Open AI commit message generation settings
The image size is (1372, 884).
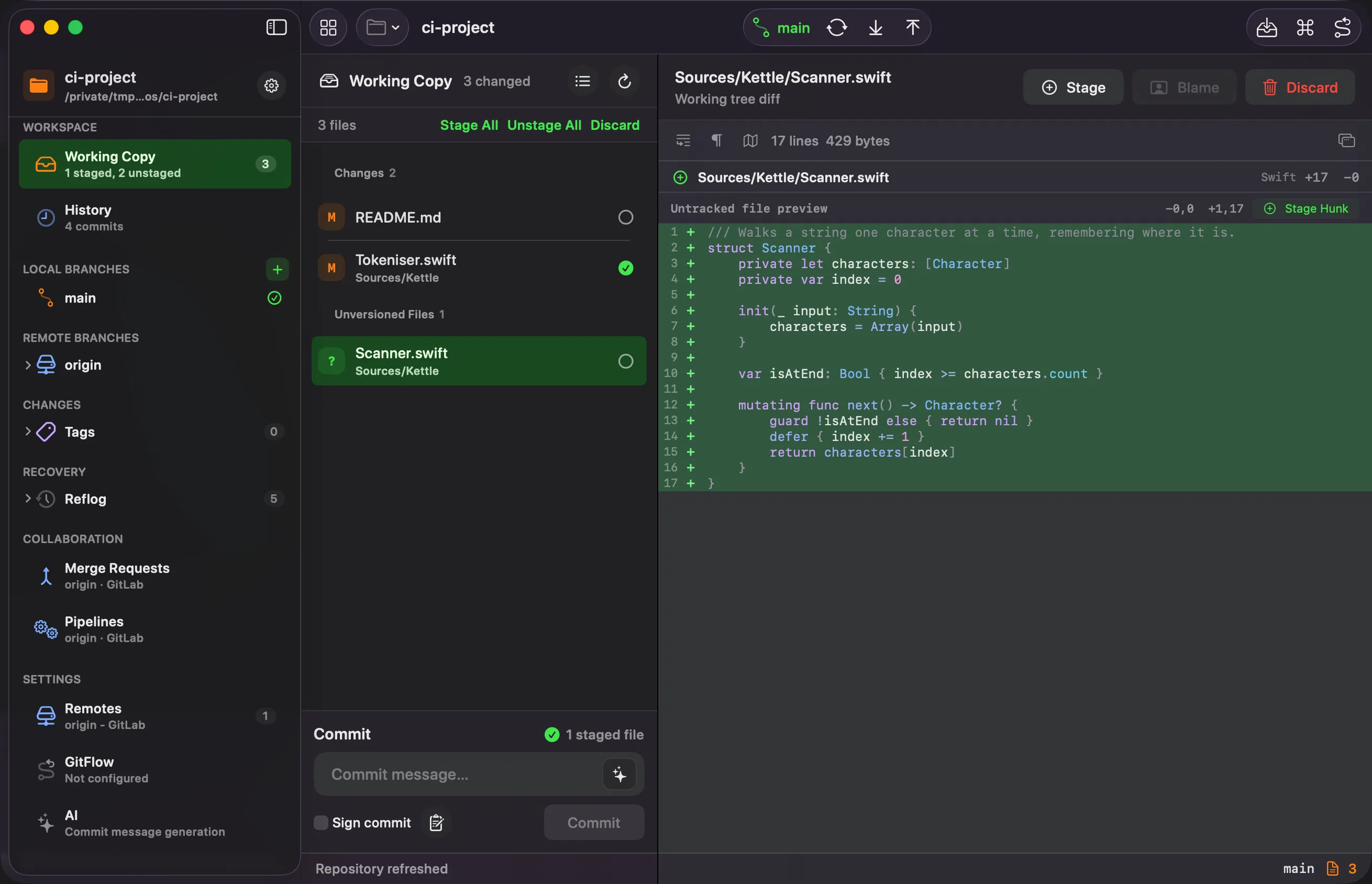click(x=155, y=823)
